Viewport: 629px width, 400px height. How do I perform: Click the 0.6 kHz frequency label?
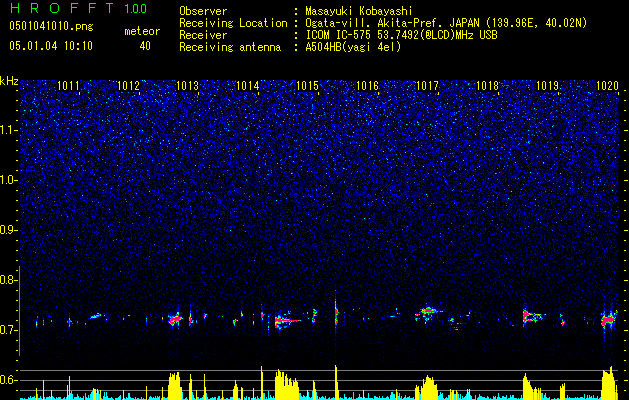[x=8, y=380]
